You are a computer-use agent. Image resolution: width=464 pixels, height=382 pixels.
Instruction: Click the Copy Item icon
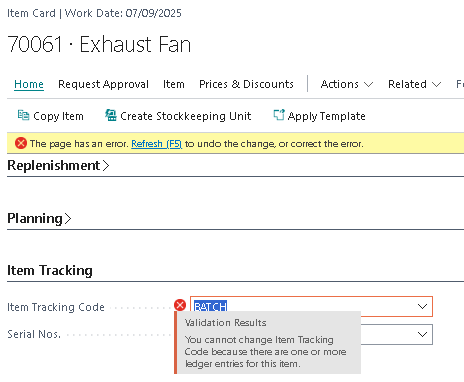23,115
